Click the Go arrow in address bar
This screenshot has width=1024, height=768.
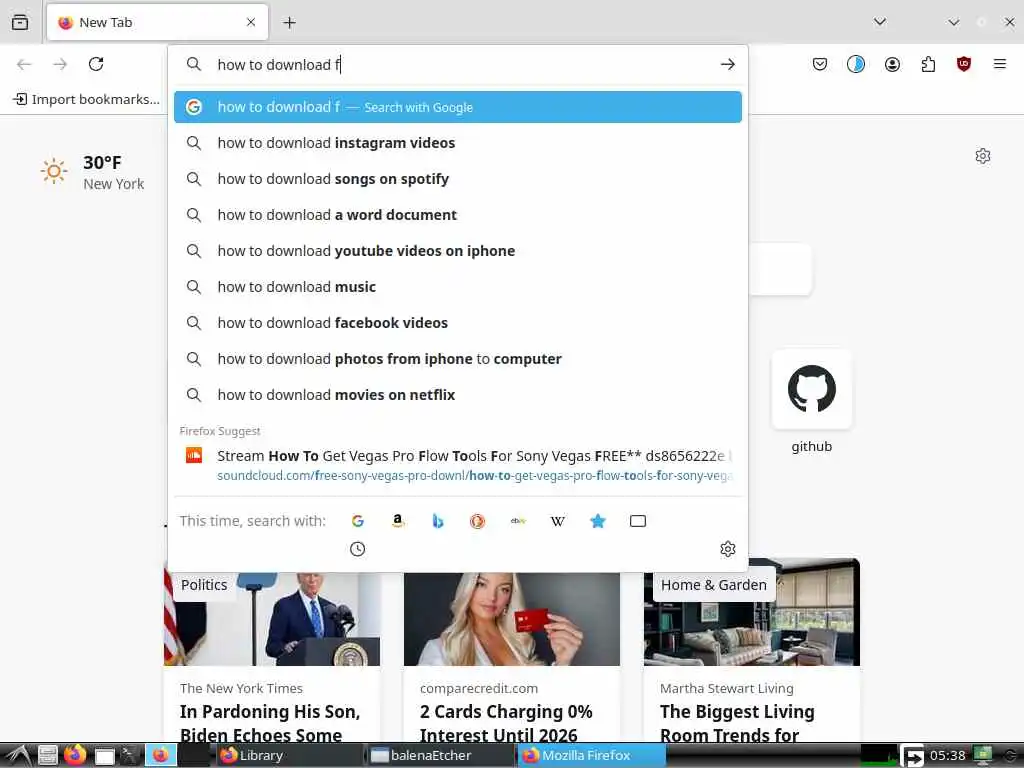728,64
